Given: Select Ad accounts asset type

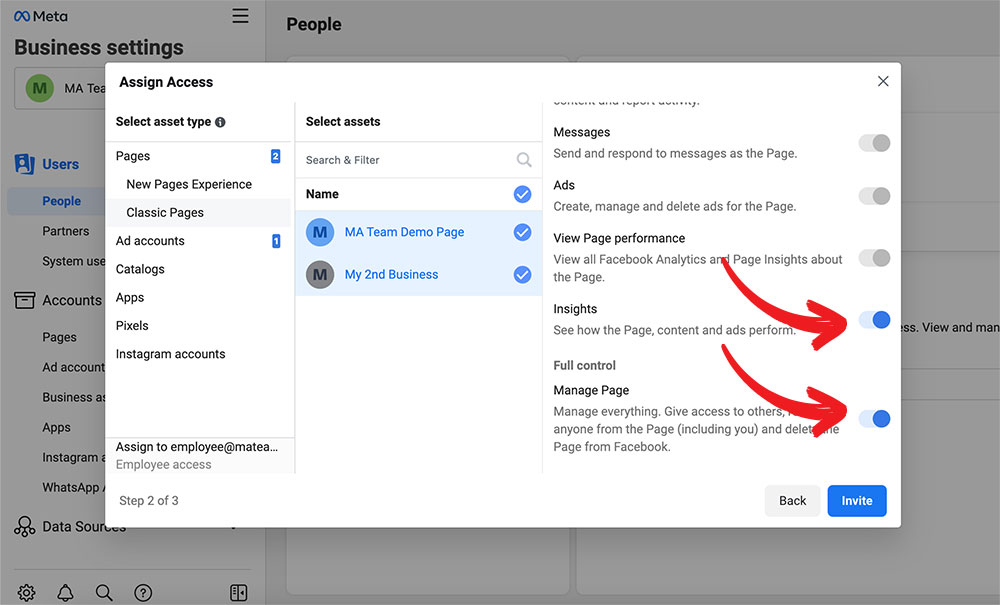Looking at the screenshot, I should [x=150, y=241].
